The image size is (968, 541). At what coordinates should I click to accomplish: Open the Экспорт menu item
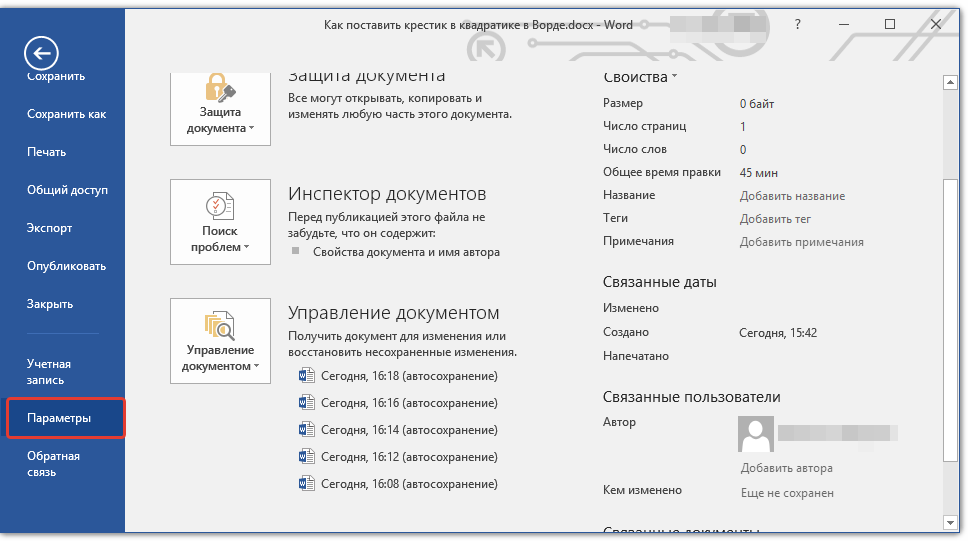pos(49,228)
